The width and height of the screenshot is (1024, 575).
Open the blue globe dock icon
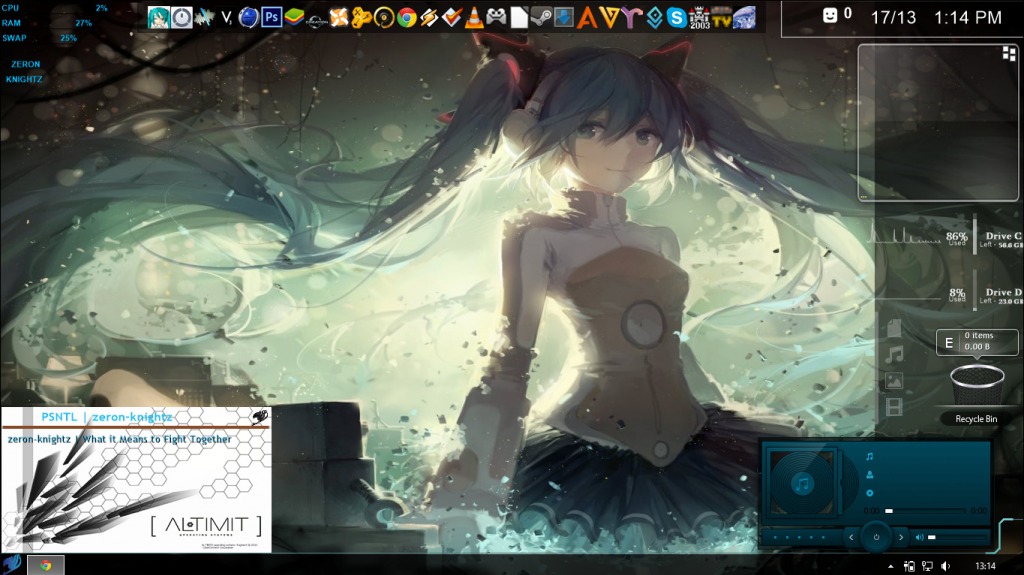click(744, 18)
